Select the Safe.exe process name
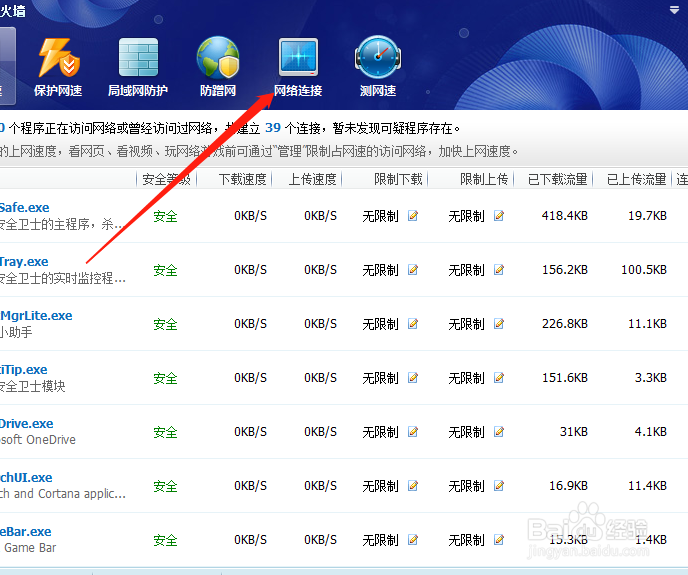The height and width of the screenshot is (575, 688). (x=25, y=207)
